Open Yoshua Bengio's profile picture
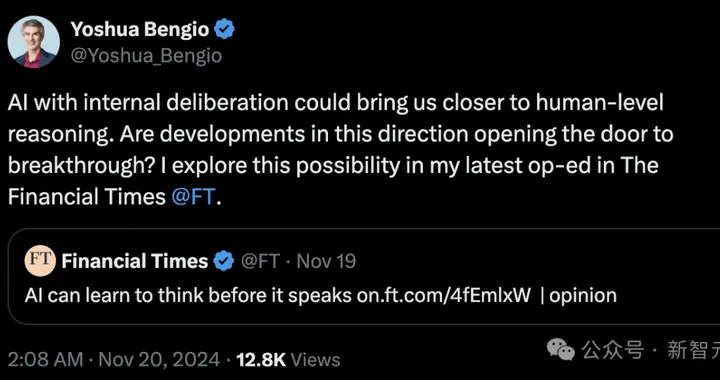 click(34, 42)
